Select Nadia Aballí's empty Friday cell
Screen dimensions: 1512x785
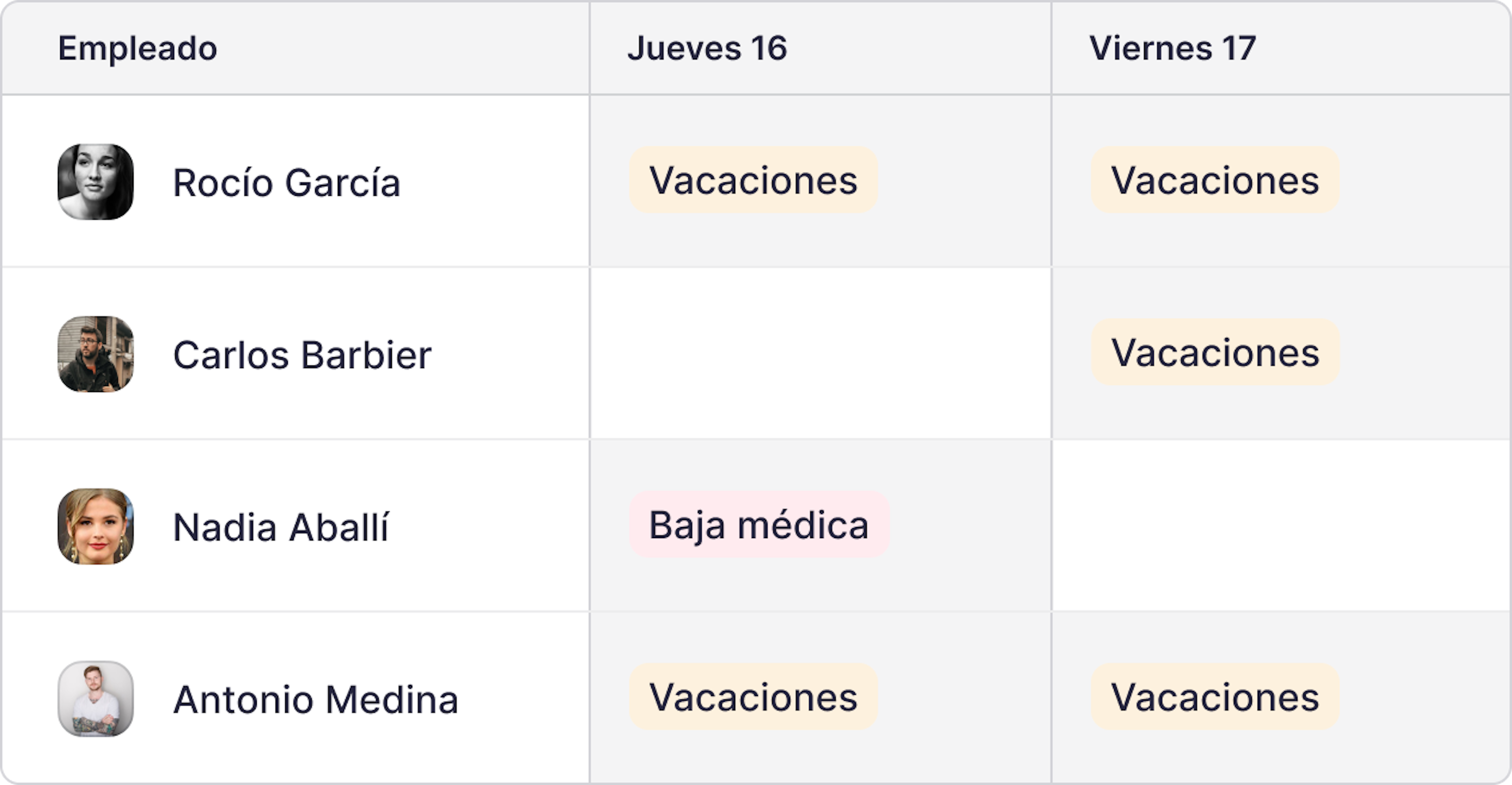point(1281,525)
